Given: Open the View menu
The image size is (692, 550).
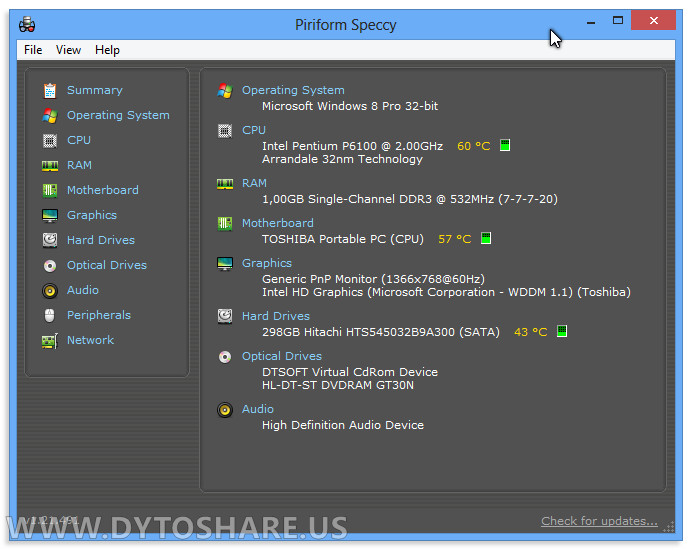Looking at the screenshot, I should coord(68,50).
